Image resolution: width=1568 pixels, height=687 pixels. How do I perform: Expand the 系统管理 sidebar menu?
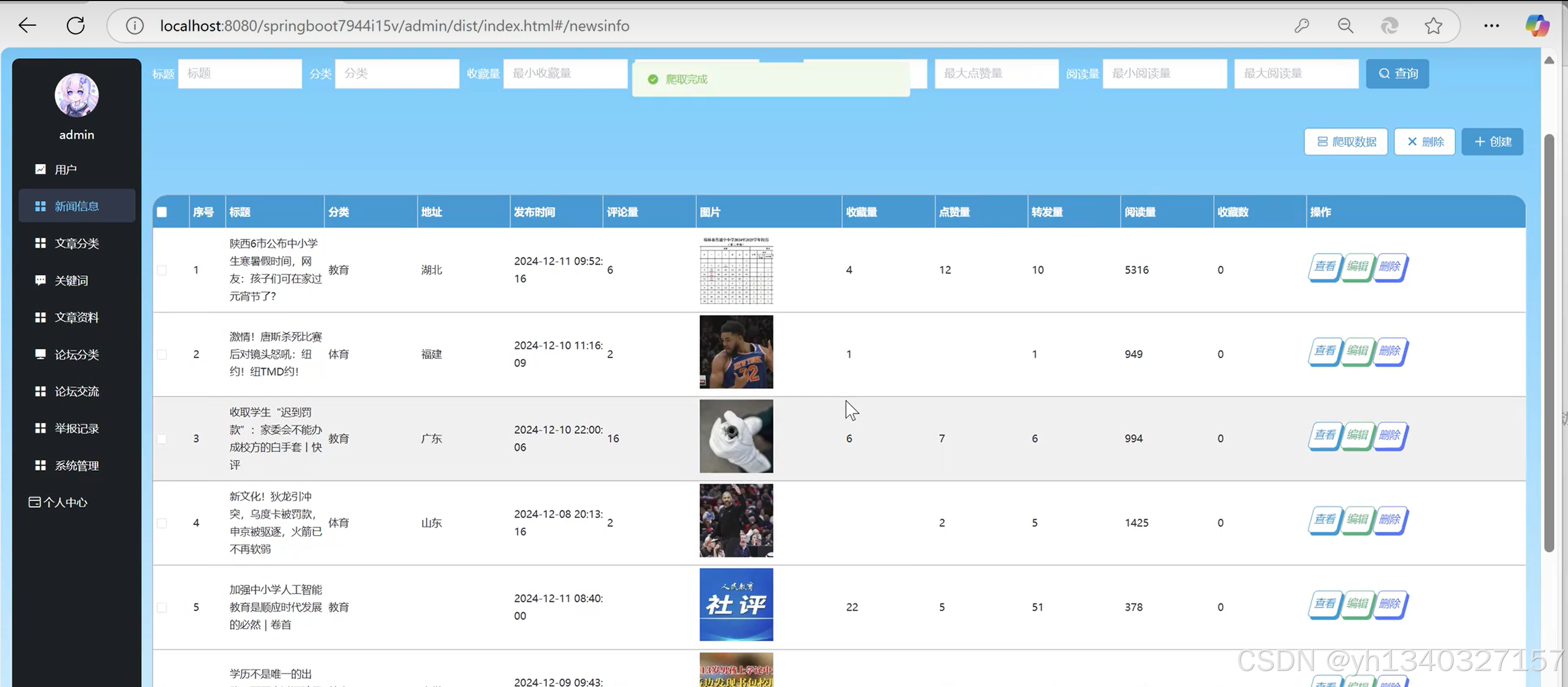pyautogui.click(x=77, y=465)
